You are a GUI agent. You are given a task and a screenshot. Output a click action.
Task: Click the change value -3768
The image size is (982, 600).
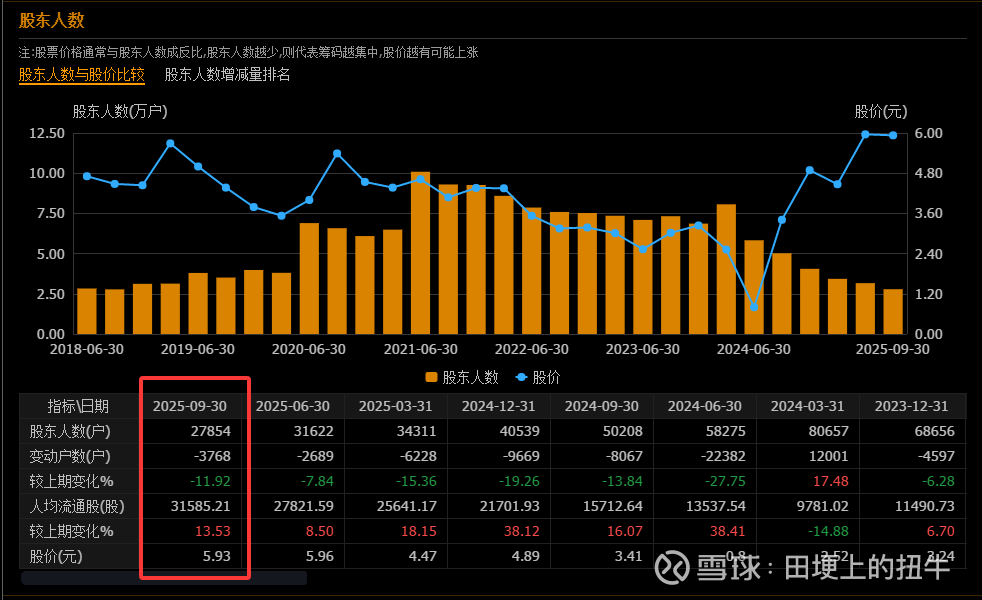pyautogui.click(x=212, y=456)
